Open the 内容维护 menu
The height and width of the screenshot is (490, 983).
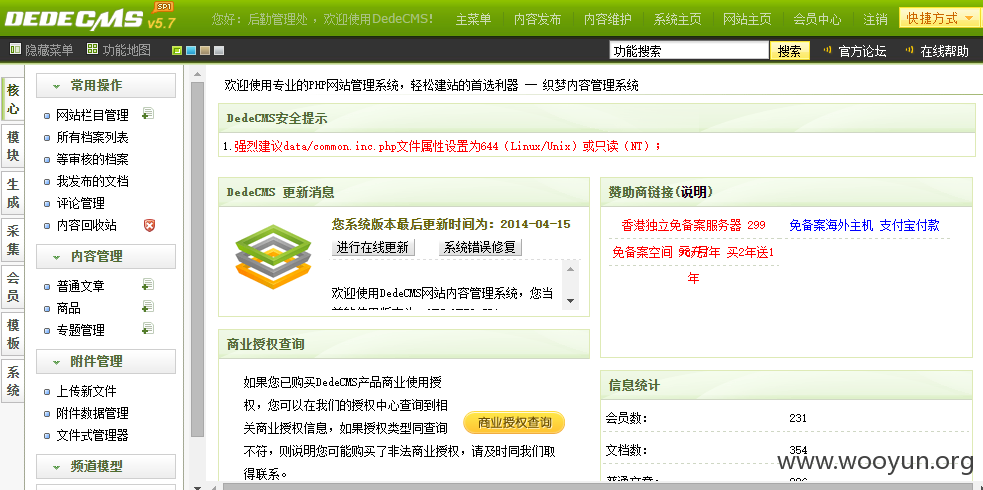[x=607, y=19]
